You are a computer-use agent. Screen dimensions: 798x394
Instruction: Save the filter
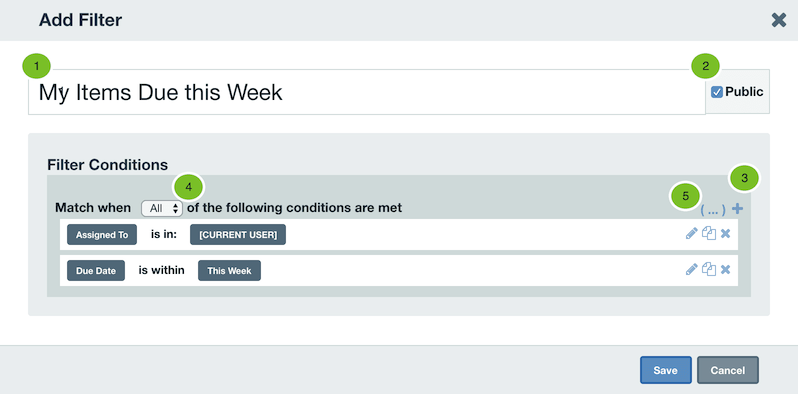click(666, 370)
